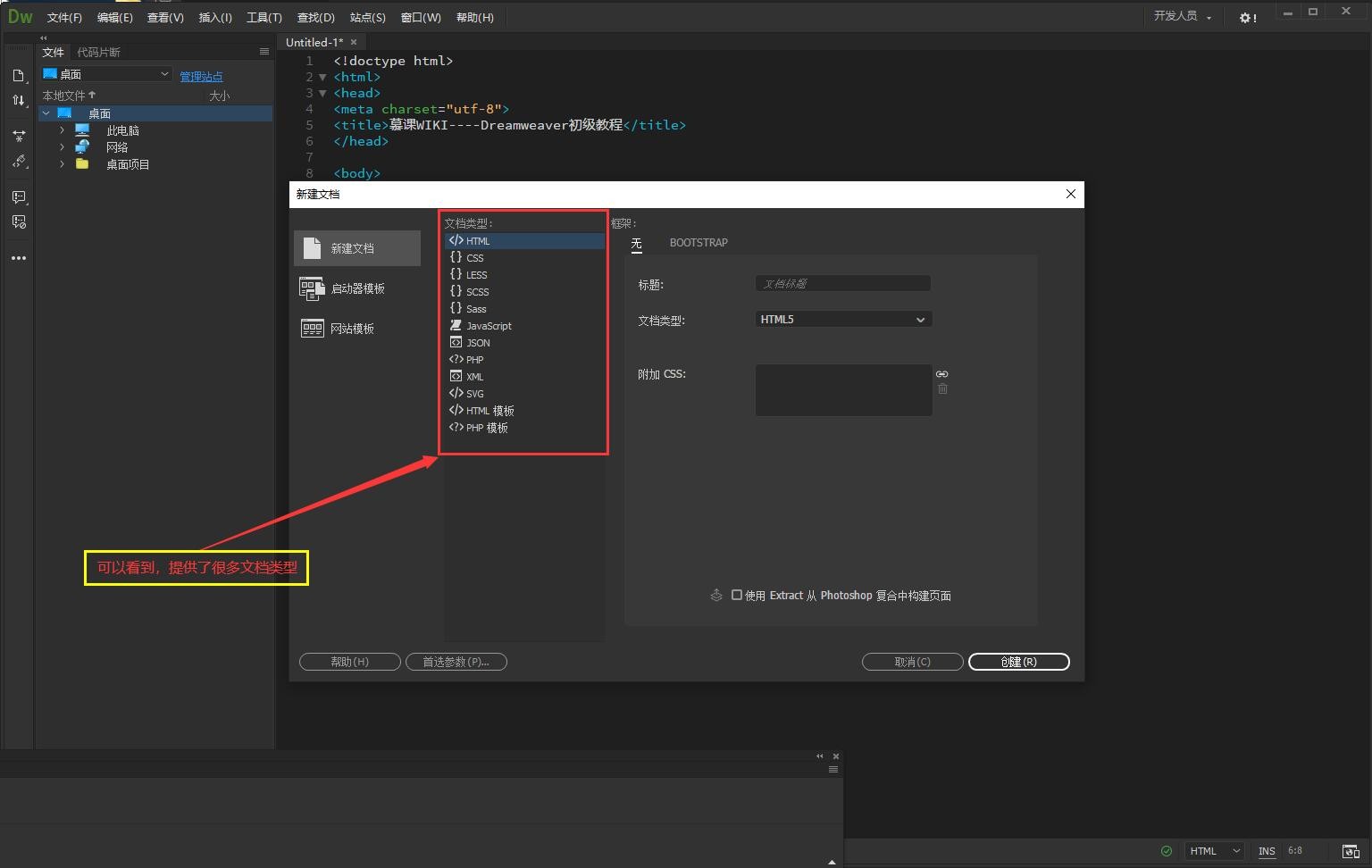The width and height of the screenshot is (1372, 868).
Task: Open the 站点(S) menu
Action: point(368,17)
